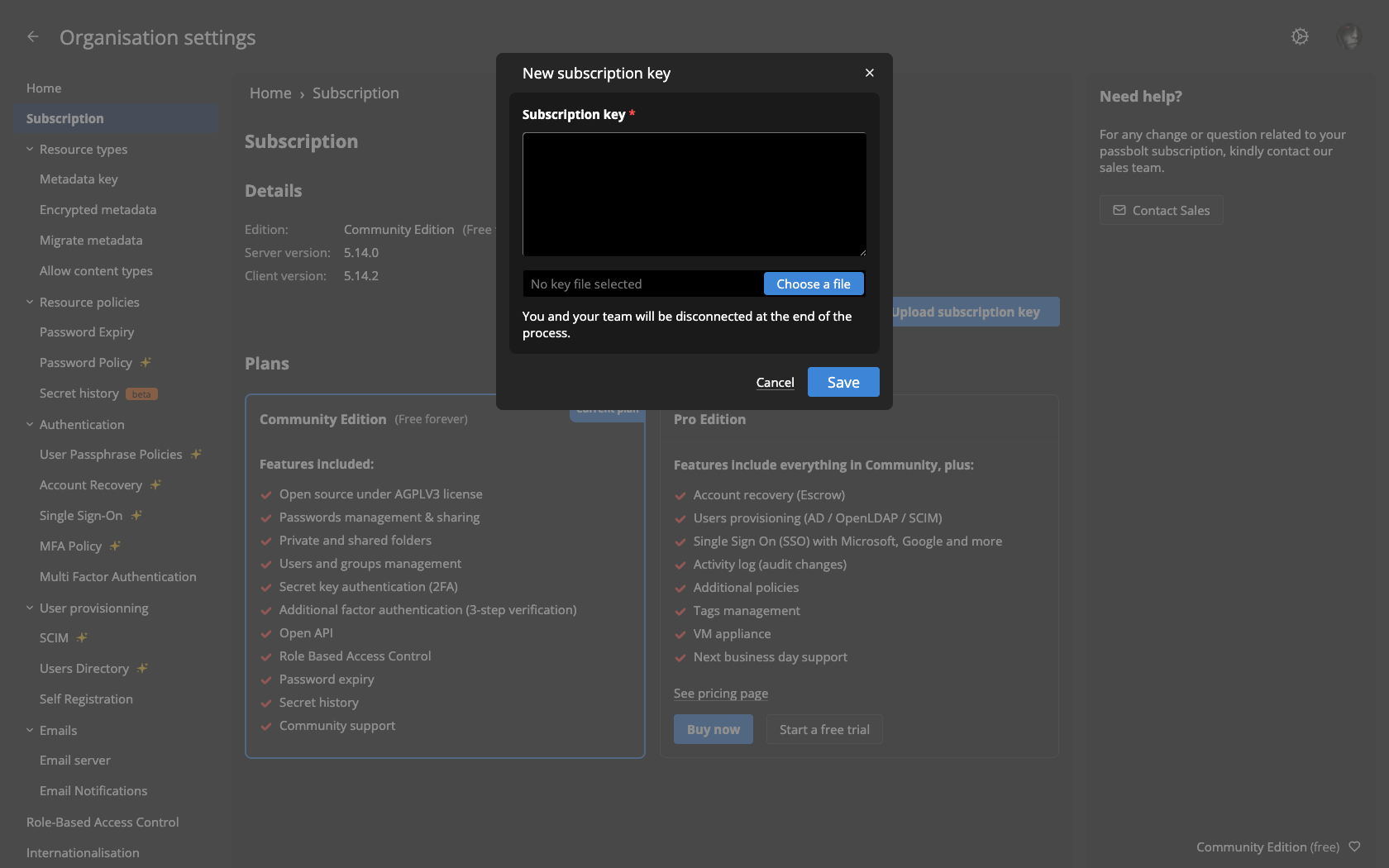Close the New subscription key dialog
This screenshot has height=868, width=1389.
[x=869, y=73]
